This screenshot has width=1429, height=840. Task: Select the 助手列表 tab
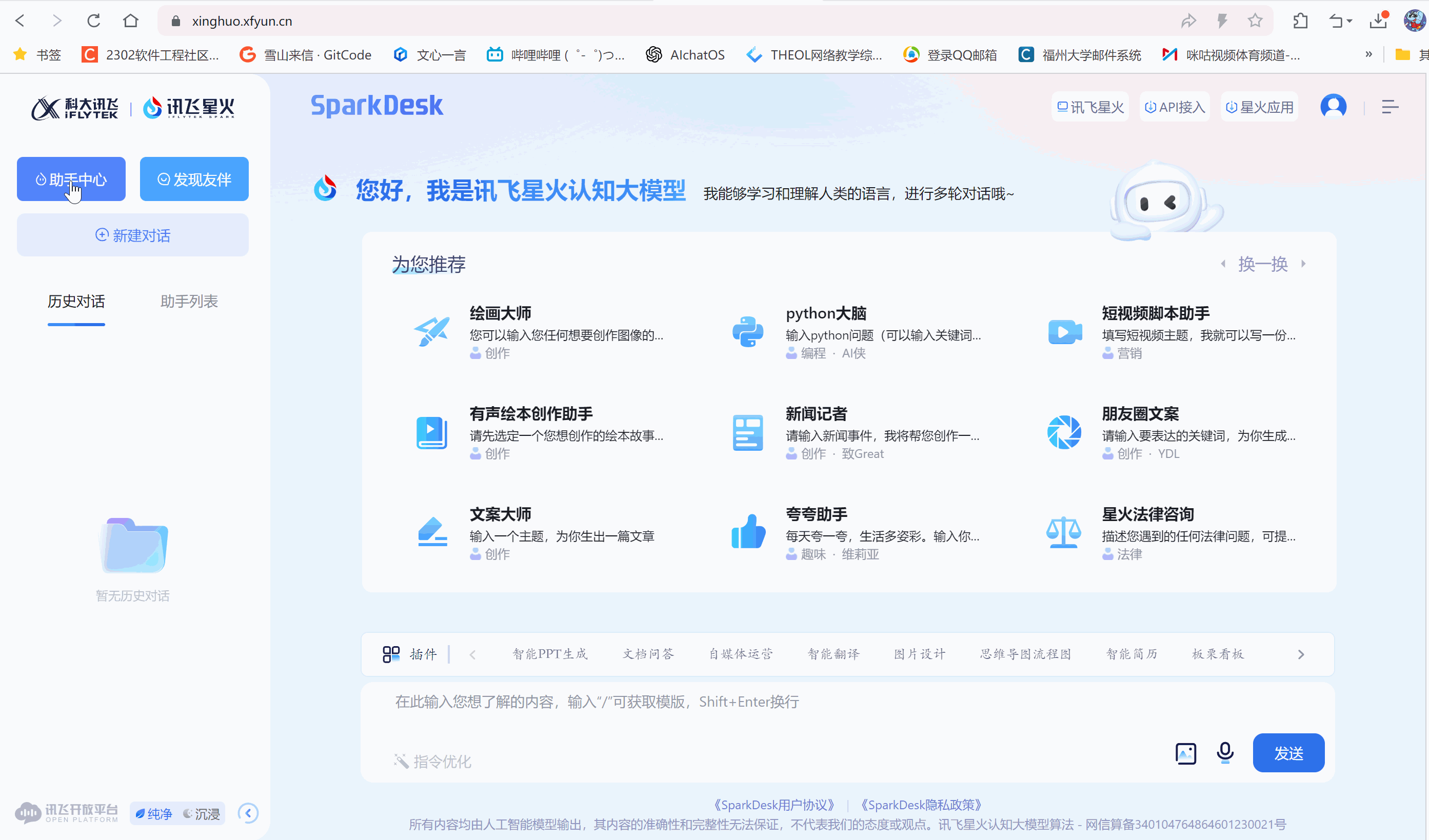coord(189,301)
